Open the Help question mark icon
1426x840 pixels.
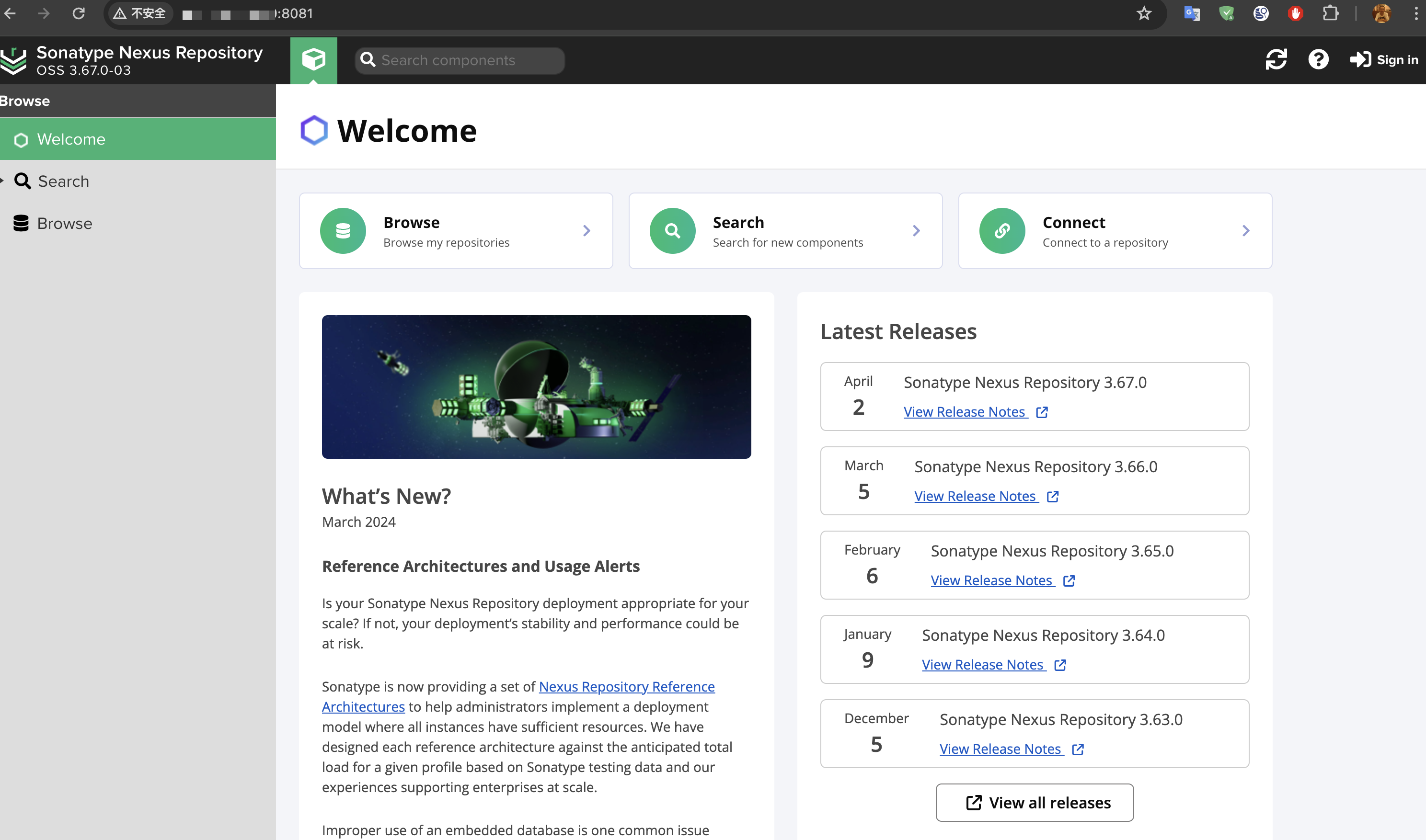(x=1318, y=59)
